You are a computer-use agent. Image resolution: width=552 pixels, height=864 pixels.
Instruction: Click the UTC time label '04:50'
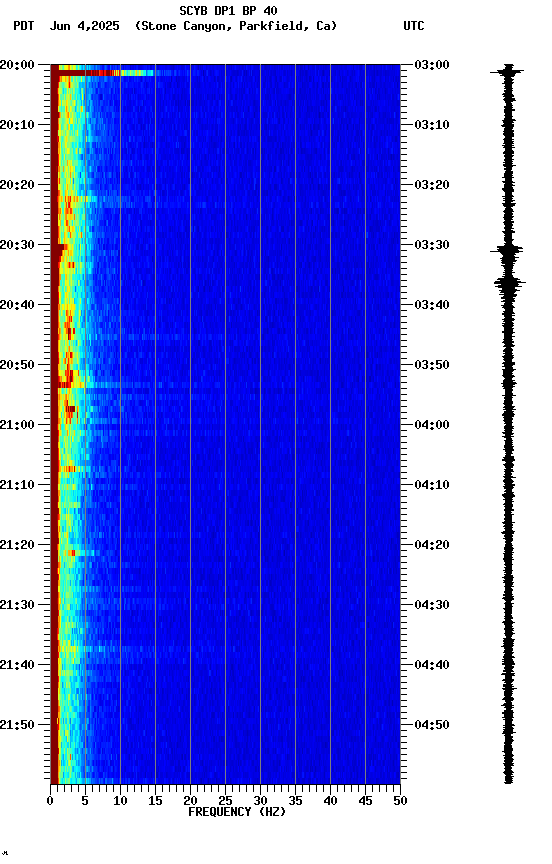pos(432,725)
